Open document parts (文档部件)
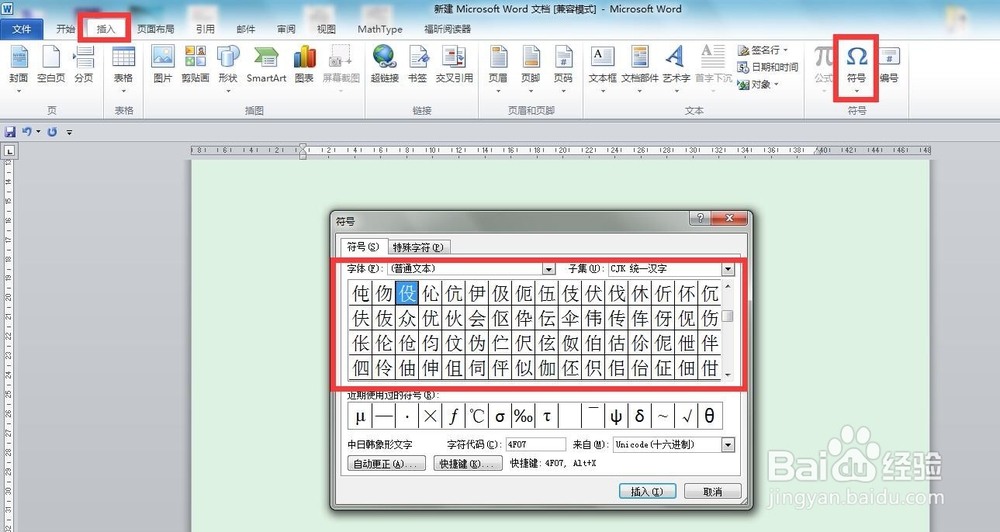 [x=640, y=68]
